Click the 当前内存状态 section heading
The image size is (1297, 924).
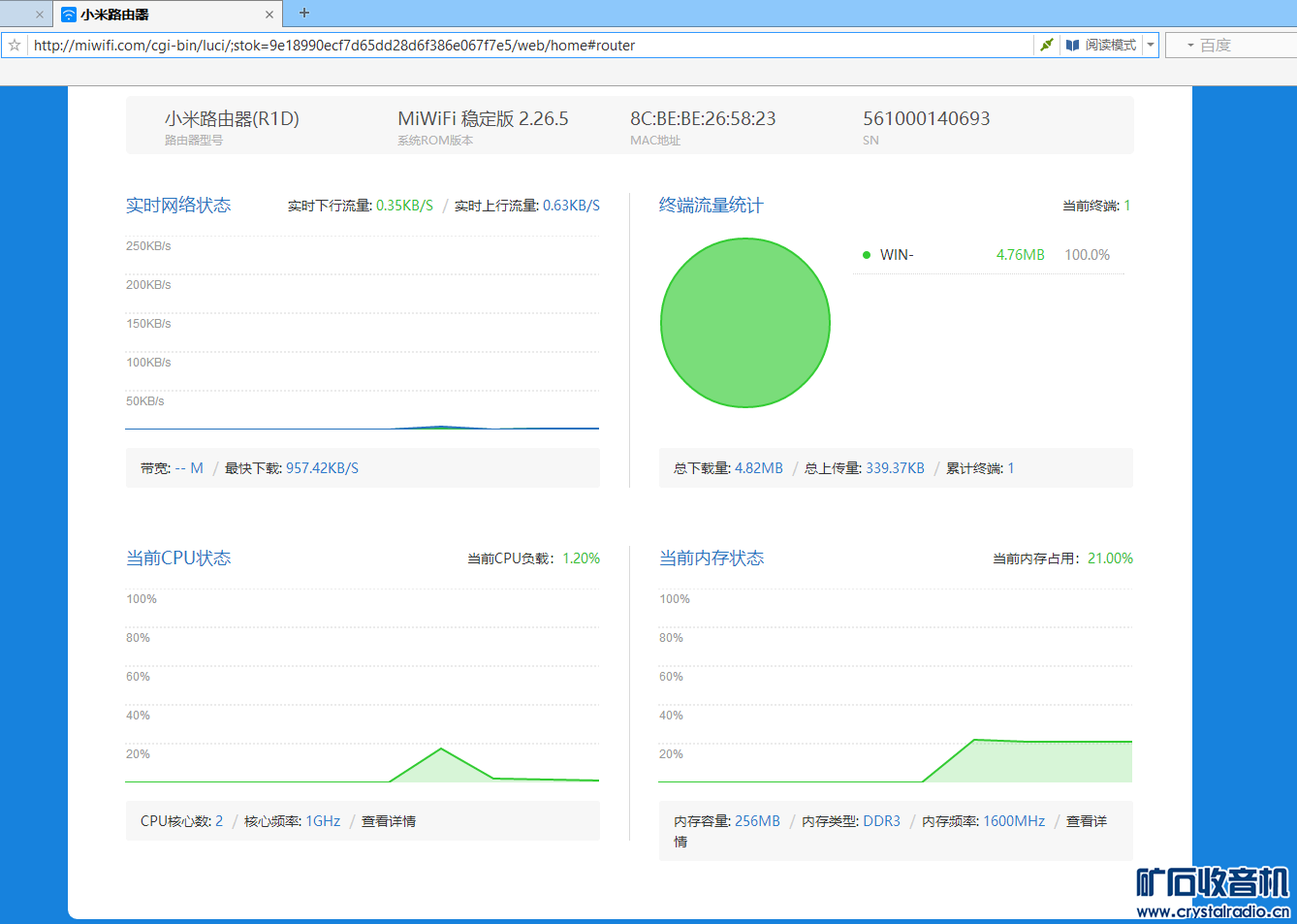(712, 558)
